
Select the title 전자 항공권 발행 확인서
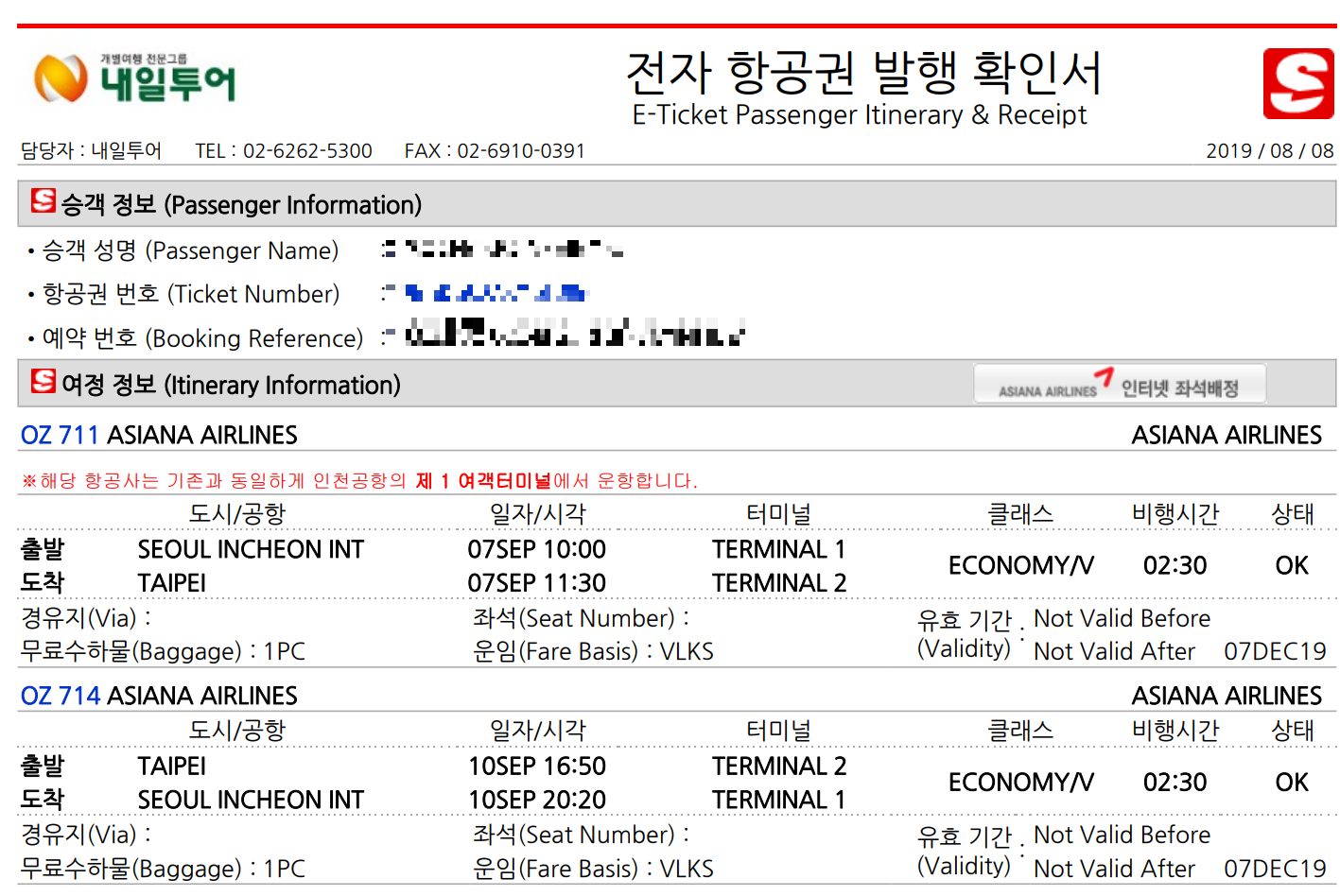coord(863,73)
